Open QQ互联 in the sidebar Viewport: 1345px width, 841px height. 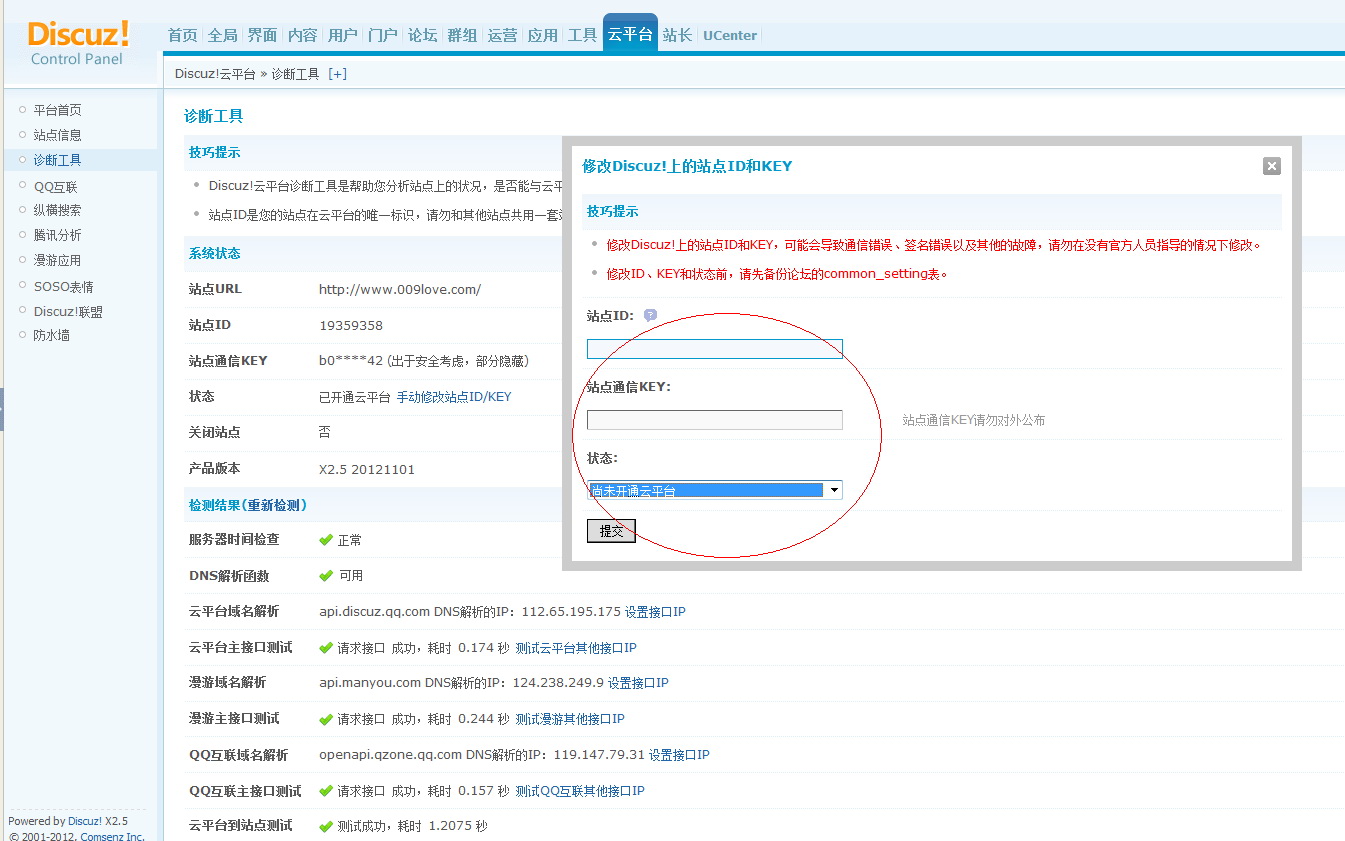pyautogui.click(x=55, y=187)
